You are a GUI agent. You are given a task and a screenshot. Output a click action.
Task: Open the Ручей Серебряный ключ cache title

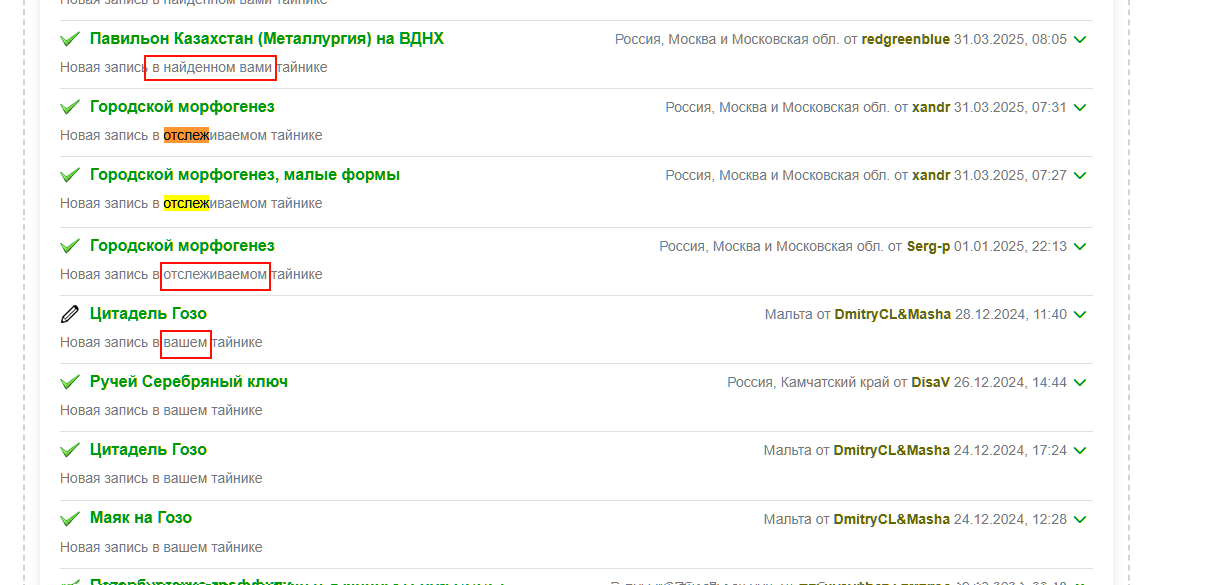point(188,381)
